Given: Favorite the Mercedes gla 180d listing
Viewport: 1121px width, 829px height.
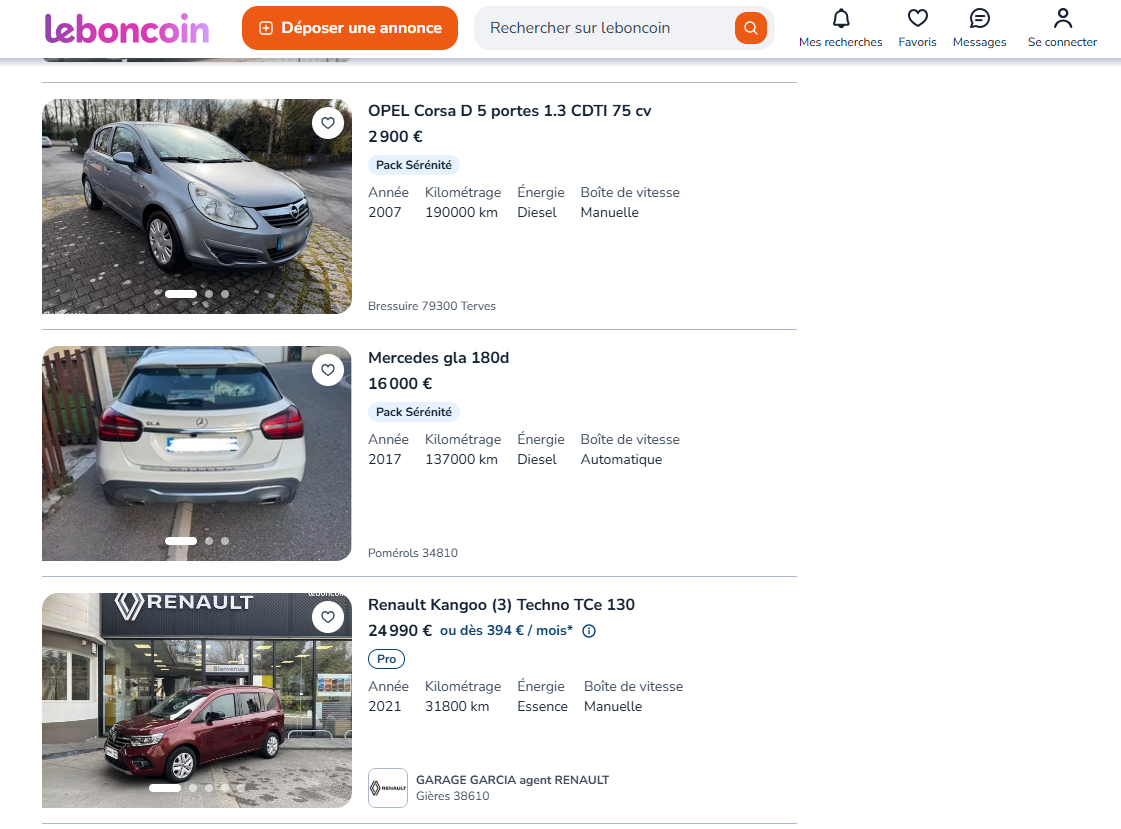Looking at the screenshot, I should coord(328,370).
